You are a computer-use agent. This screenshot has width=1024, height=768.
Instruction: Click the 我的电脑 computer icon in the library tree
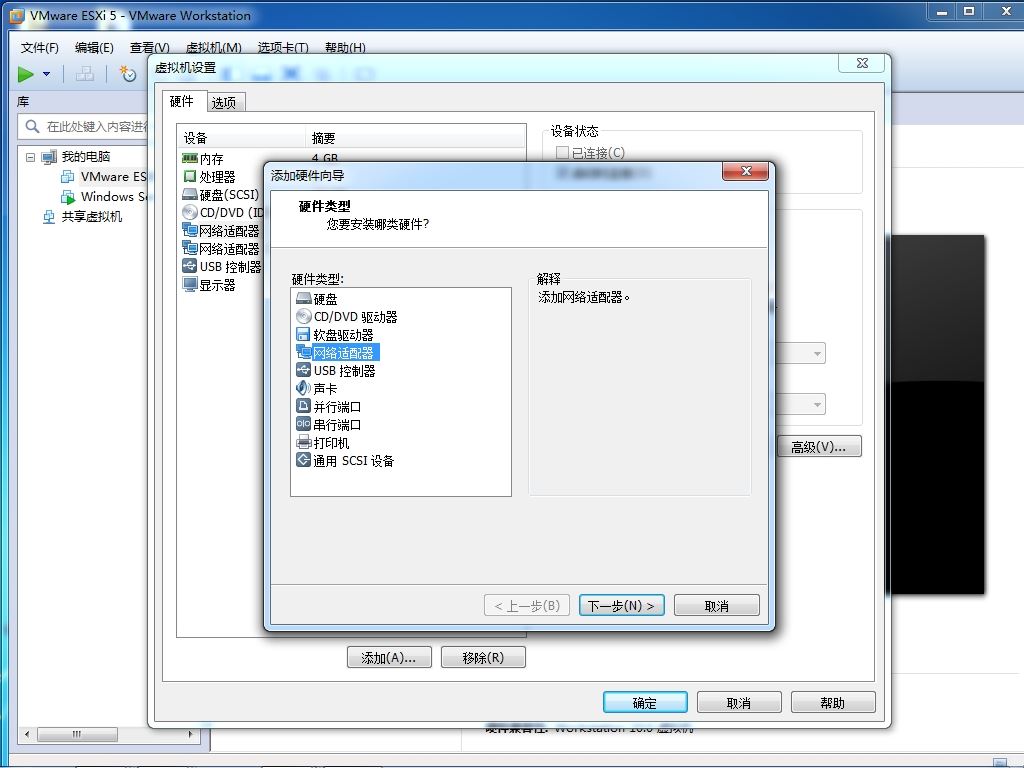(49, 157)
